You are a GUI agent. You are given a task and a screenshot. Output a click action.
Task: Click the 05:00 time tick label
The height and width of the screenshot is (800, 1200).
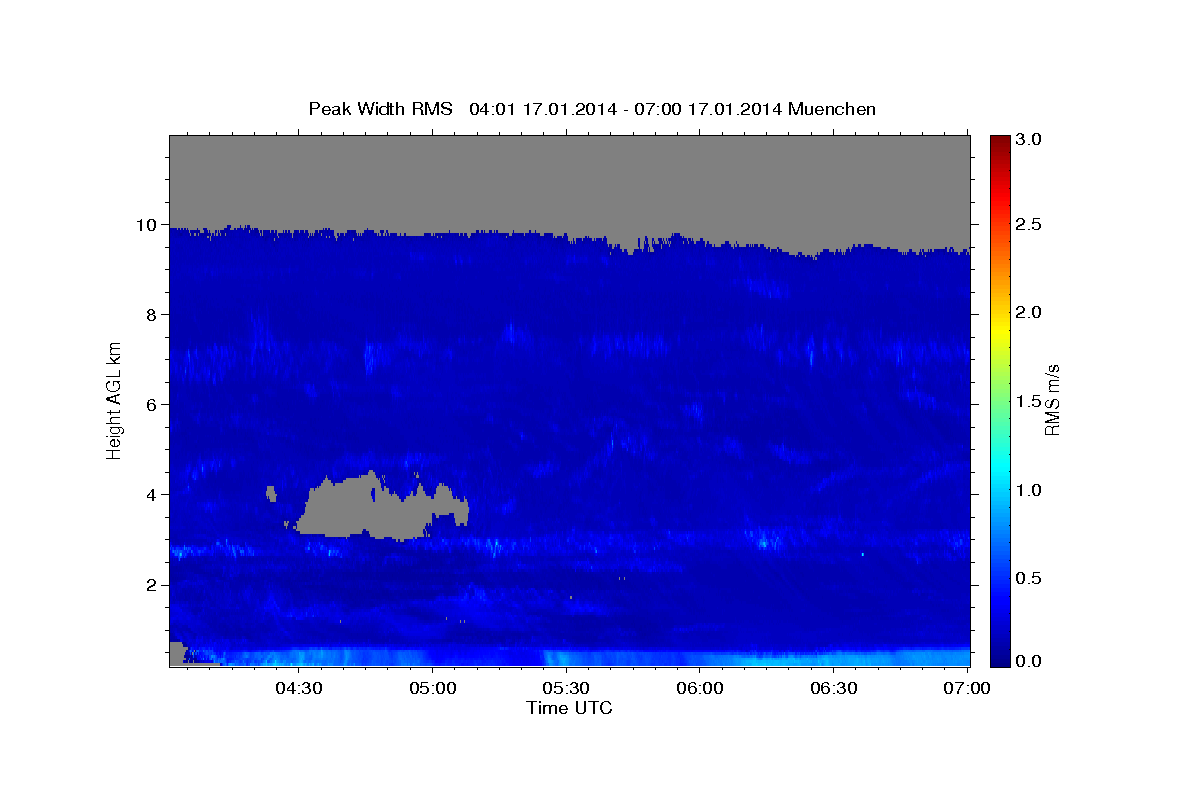click(432, 688)
